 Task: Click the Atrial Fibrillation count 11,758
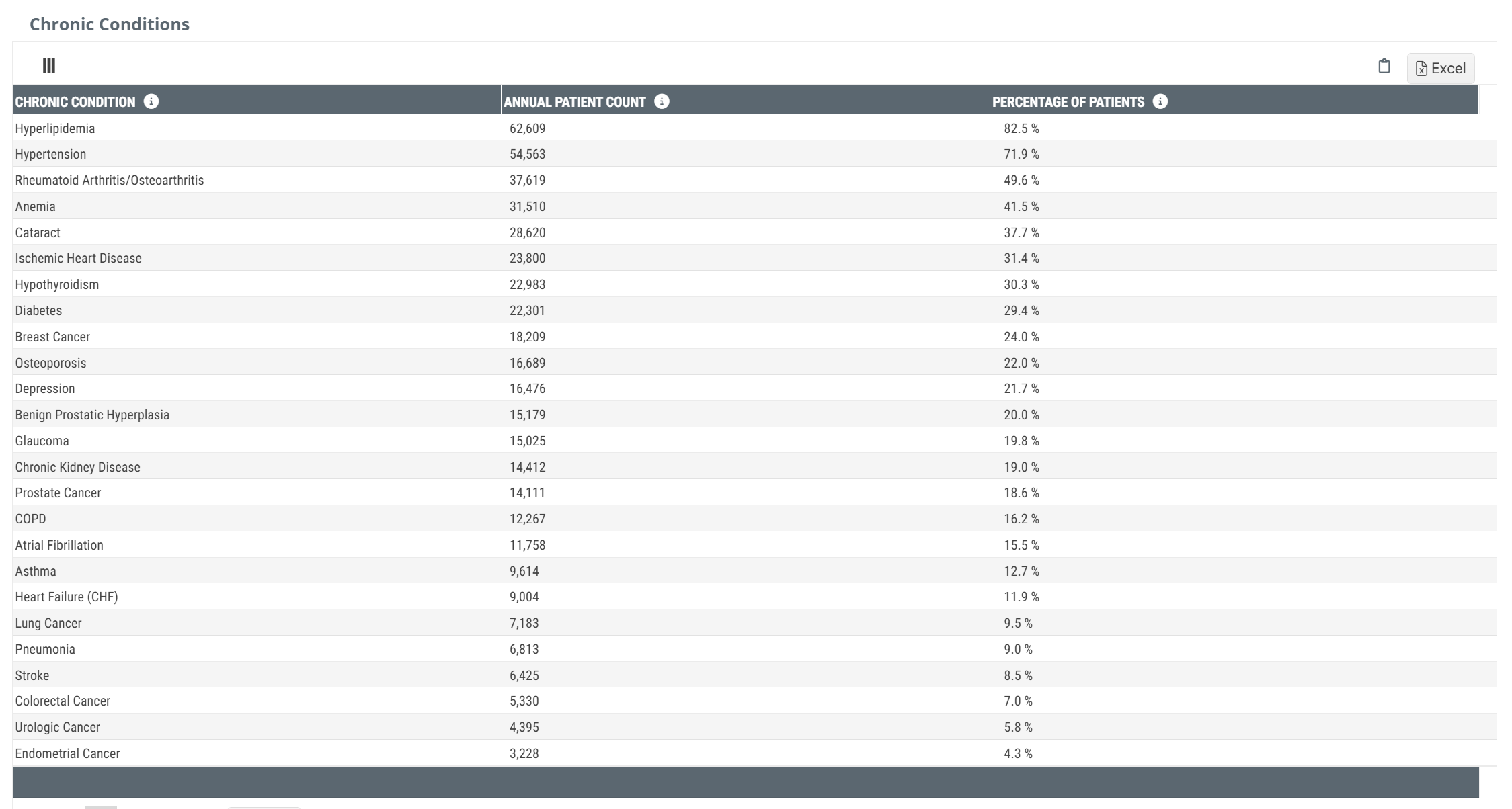[x=527, y=545]
